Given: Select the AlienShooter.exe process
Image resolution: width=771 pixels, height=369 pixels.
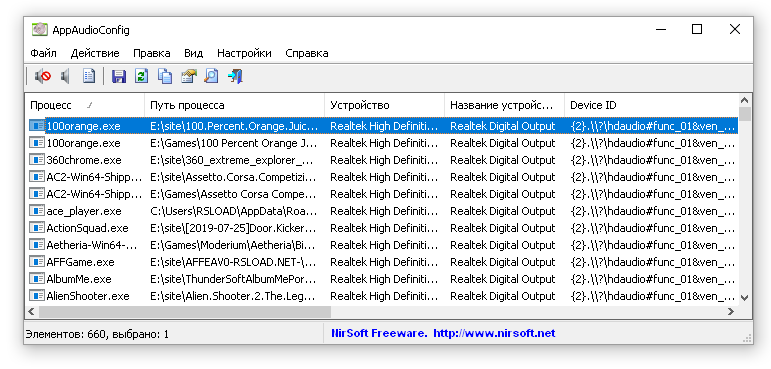Looking at the screenshot, I should [88, 296].
